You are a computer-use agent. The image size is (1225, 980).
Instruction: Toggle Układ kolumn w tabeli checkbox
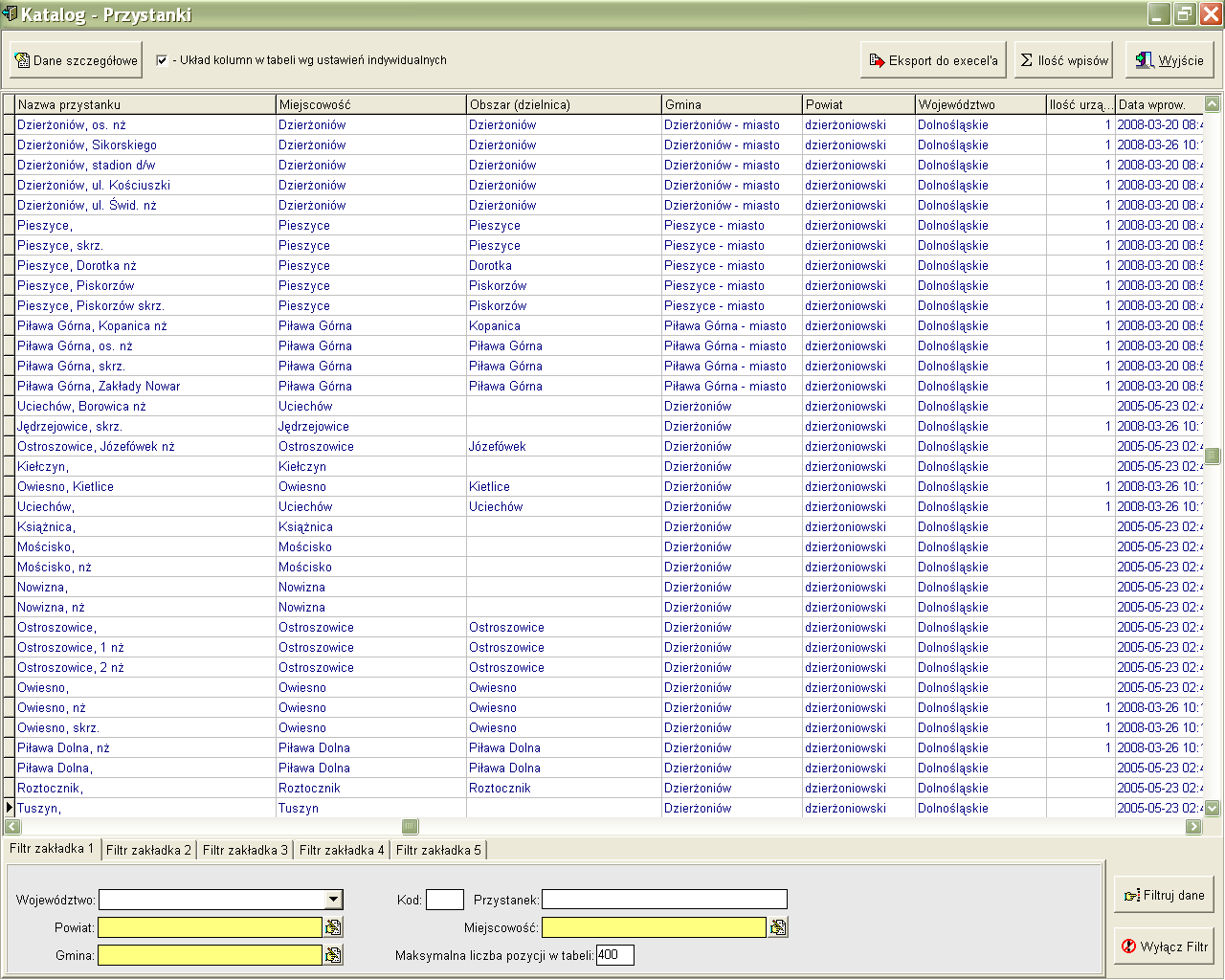(x=162, y=60)
